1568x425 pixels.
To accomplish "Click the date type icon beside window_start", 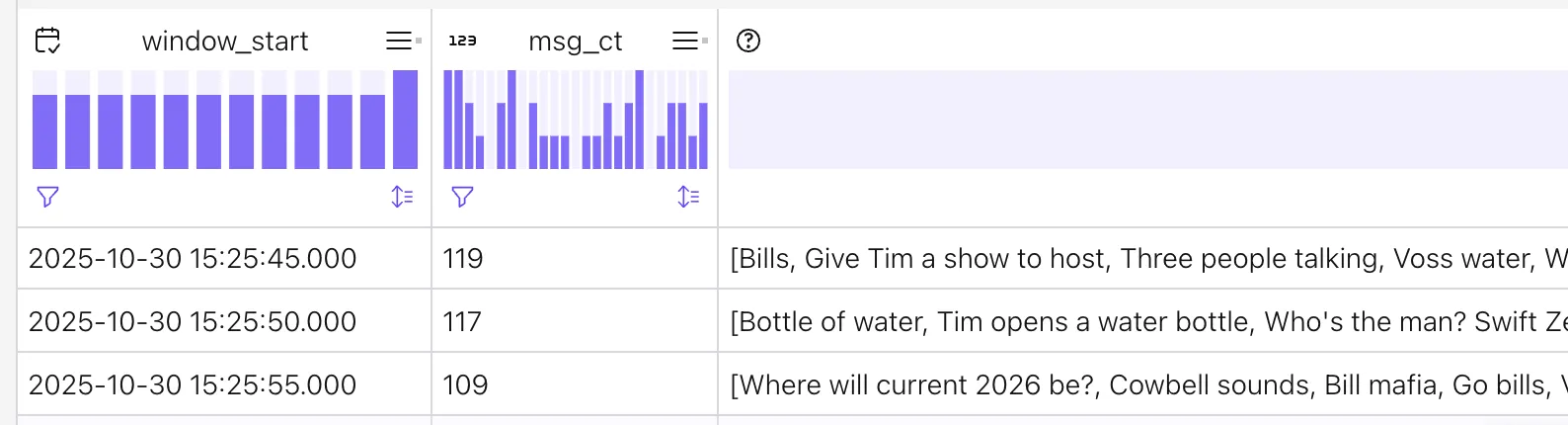I will click(47, 41).
